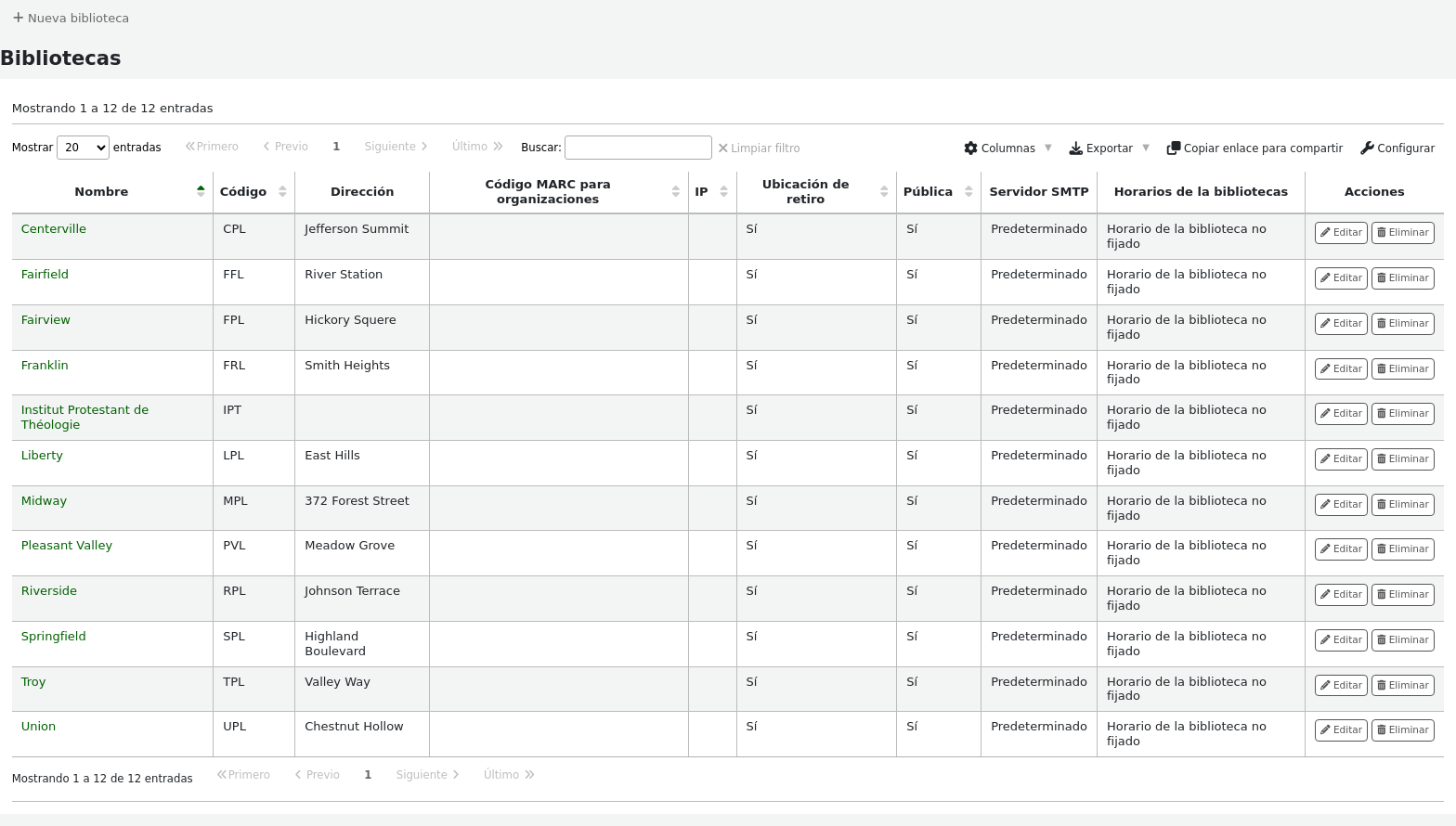This screenshot has width=1456, height=826.
Task: Expand the Exportar dropdown arrow
Action: (1146, 148)
